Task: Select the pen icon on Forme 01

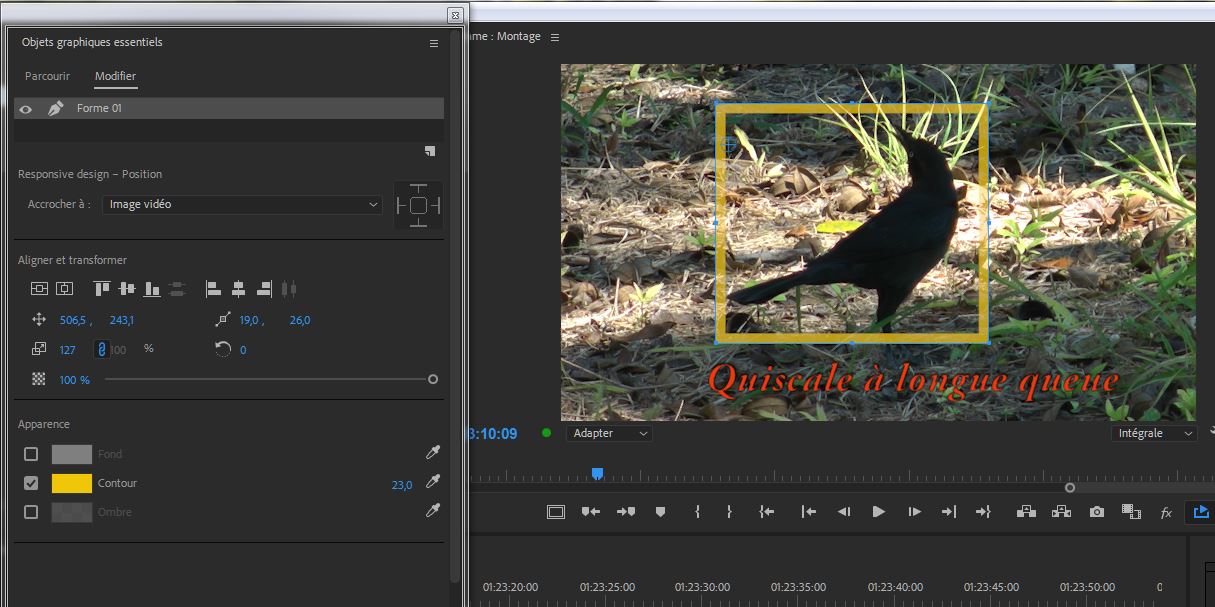Action: [x=55, y=108]
